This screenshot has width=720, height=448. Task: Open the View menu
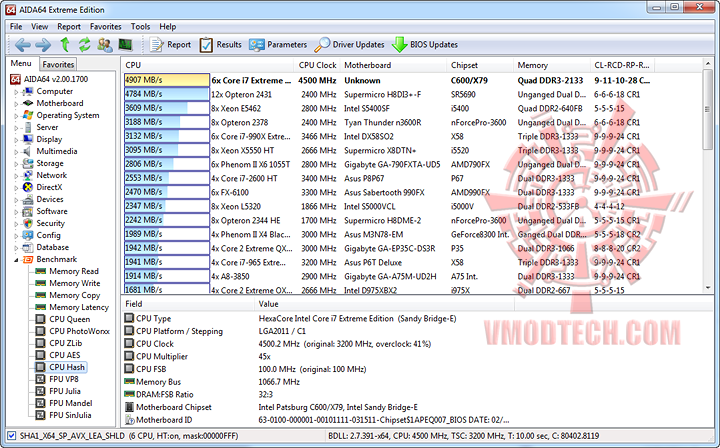coord(39,27)
